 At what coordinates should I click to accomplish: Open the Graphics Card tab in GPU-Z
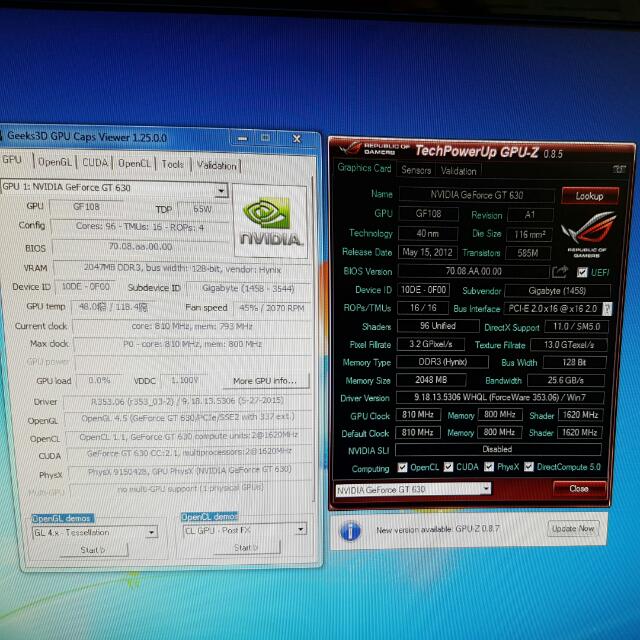pos(364,168)
